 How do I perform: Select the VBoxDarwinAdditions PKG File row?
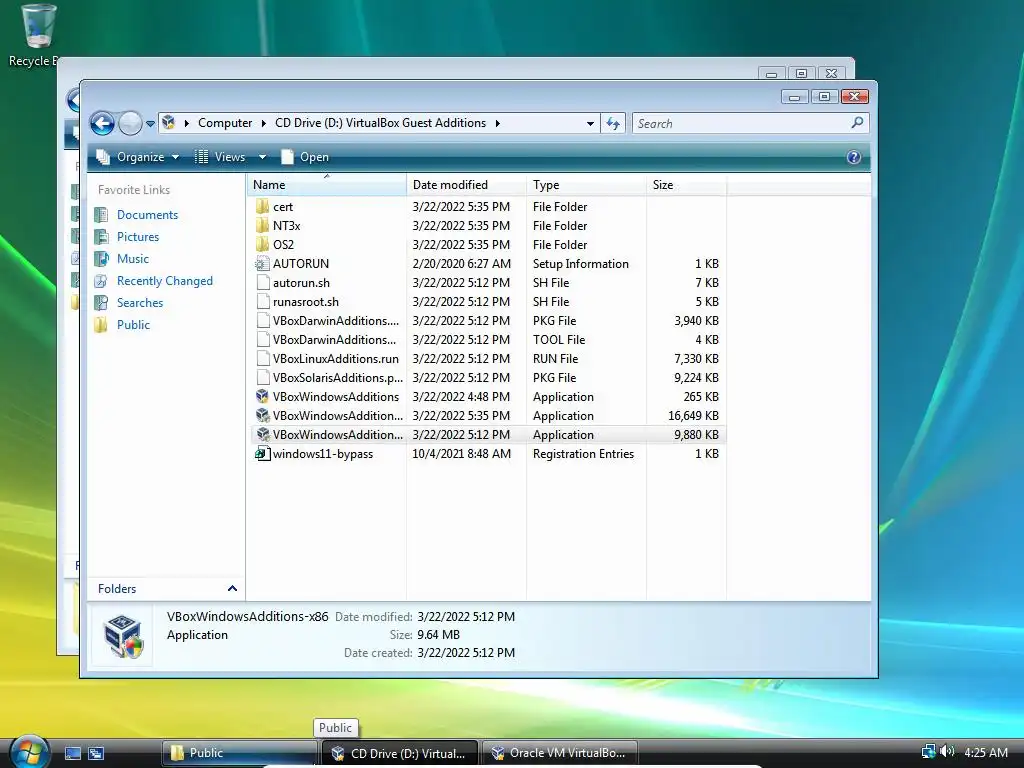(x=488, y=321)
